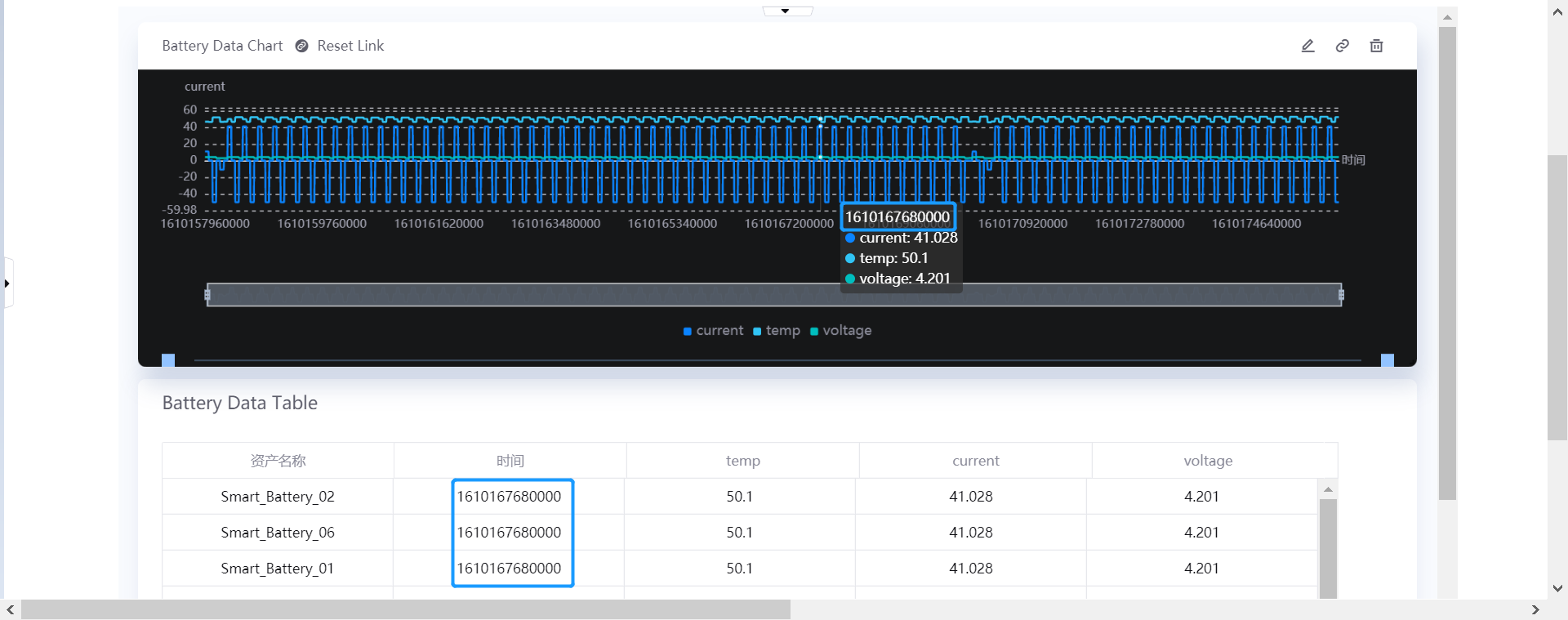Screen dimensions: 1568x620
Task: Click the Battery Data Table heading
Action: [x=240, y=403]
